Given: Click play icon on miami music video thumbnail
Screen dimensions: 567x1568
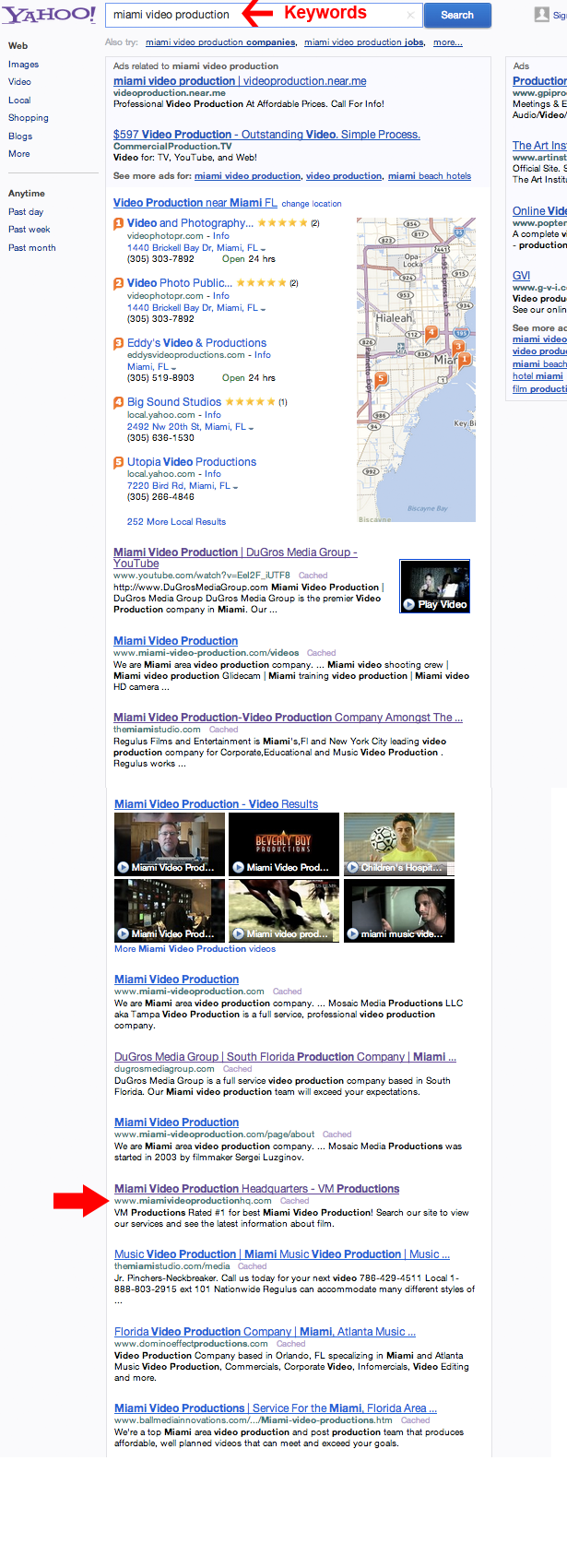Looking at the screenshot, I should pos(352,933).
